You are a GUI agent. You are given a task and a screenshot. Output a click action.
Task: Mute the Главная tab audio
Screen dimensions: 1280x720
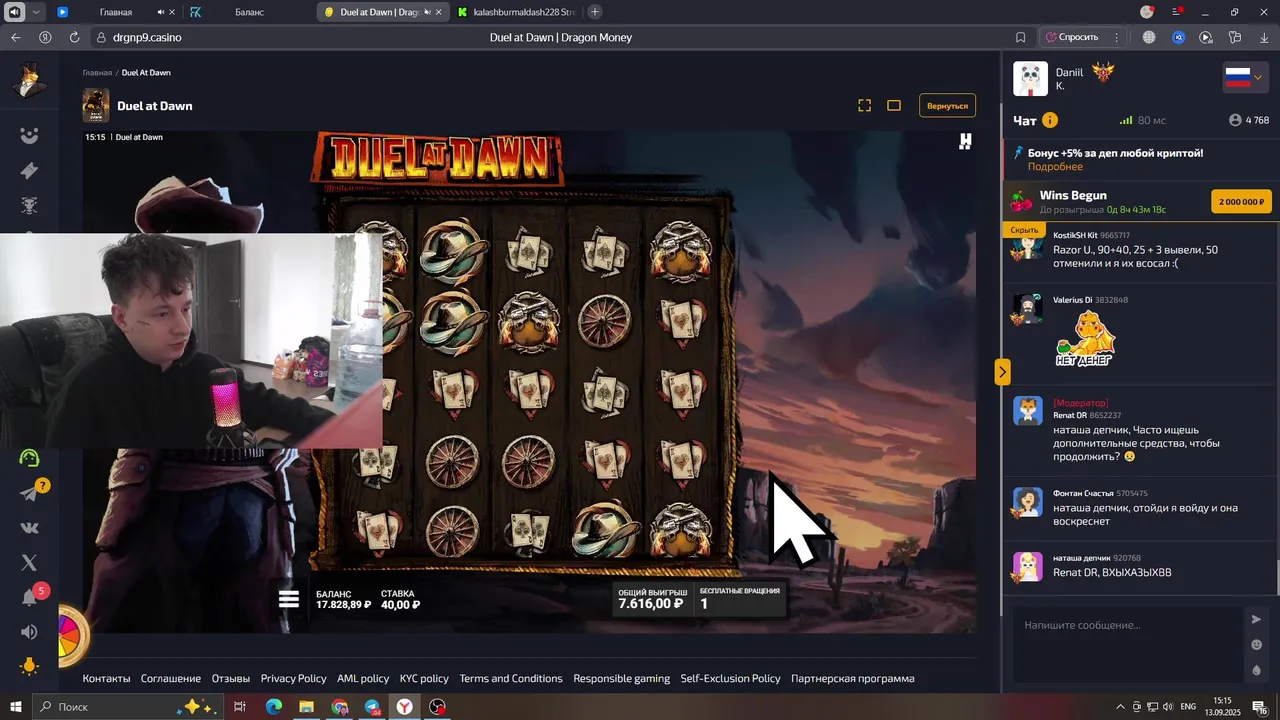[160, 12]
